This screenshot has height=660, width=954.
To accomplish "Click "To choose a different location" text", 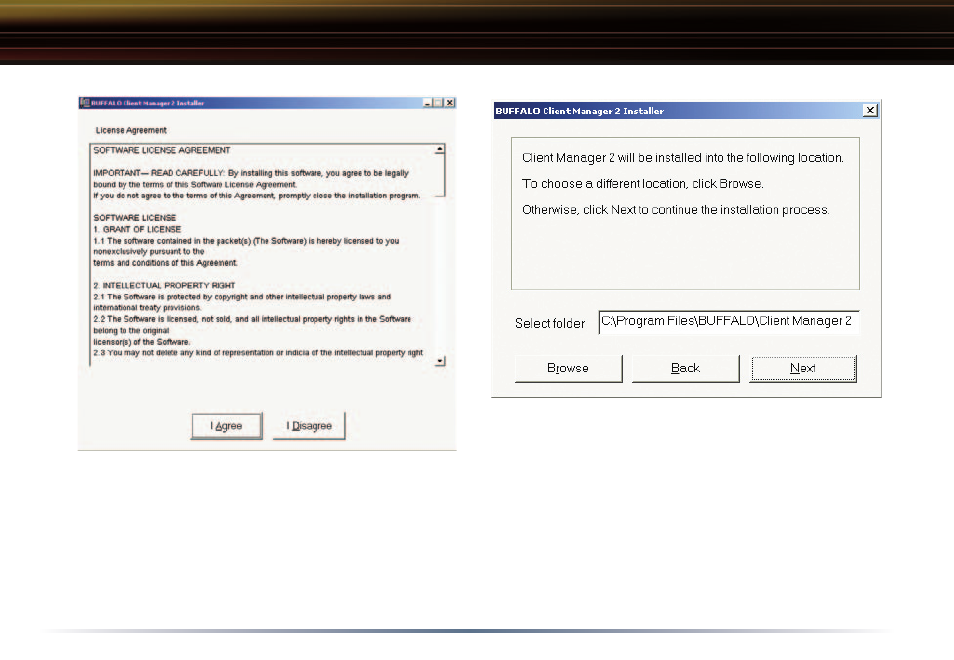I will (642, 184).
